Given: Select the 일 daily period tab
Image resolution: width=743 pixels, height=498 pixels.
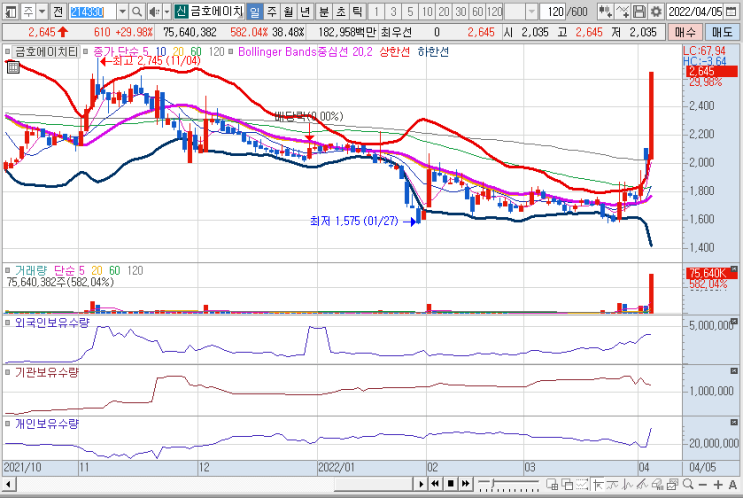Looking at the screenshot, I should pos(255,11).
